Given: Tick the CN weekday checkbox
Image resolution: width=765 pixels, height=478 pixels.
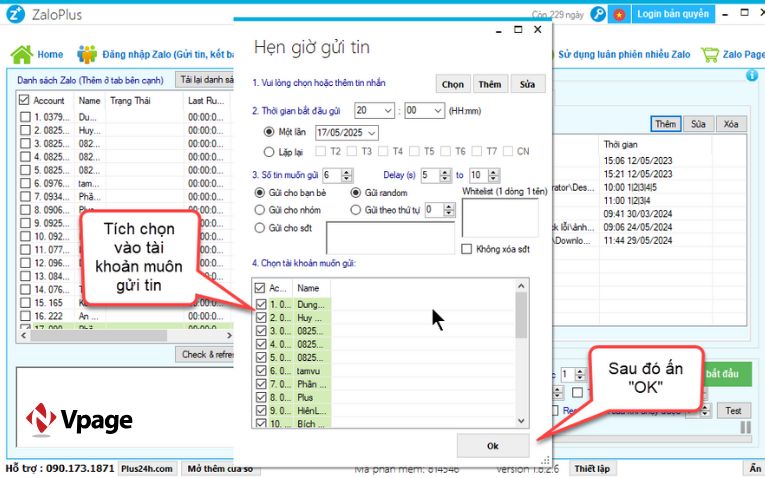Looking at the screenshot, I should click(508, 151).
